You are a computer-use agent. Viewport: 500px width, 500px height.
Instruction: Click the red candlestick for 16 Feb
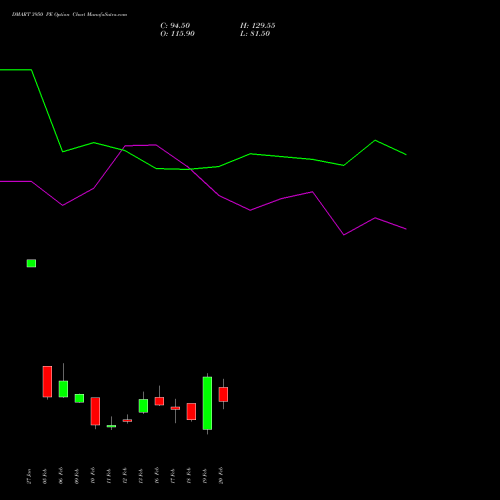pos(159,401)
